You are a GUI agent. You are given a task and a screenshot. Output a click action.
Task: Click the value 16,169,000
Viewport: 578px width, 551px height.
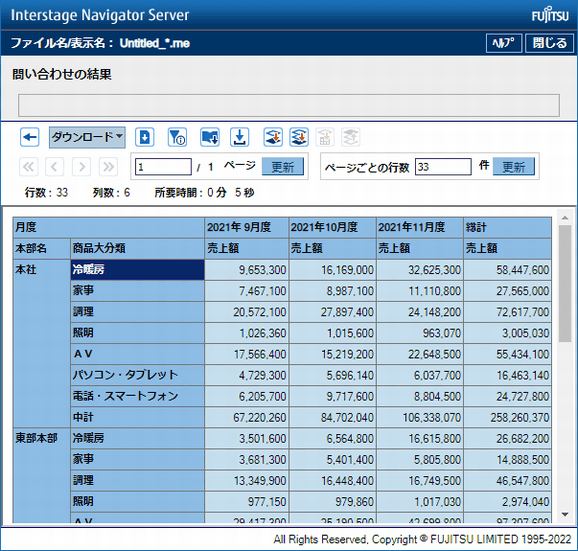pos(332,270)
